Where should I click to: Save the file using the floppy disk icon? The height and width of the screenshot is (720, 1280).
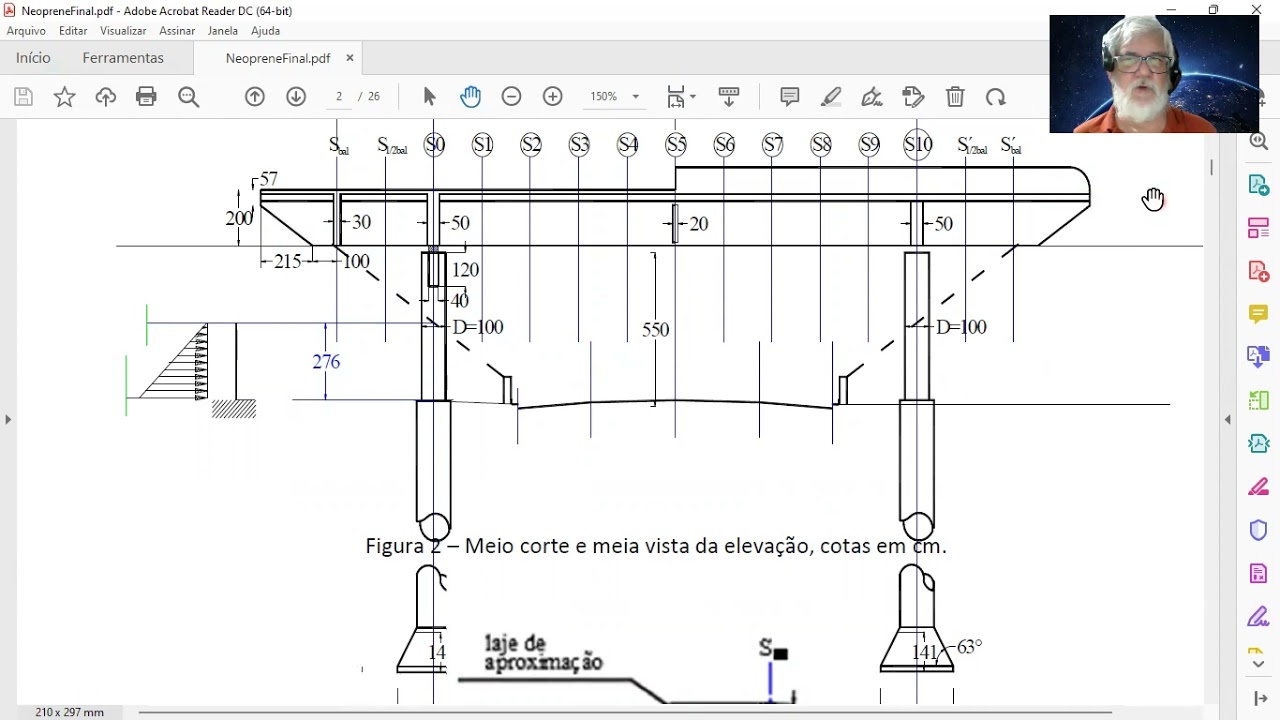click(23, 97)
